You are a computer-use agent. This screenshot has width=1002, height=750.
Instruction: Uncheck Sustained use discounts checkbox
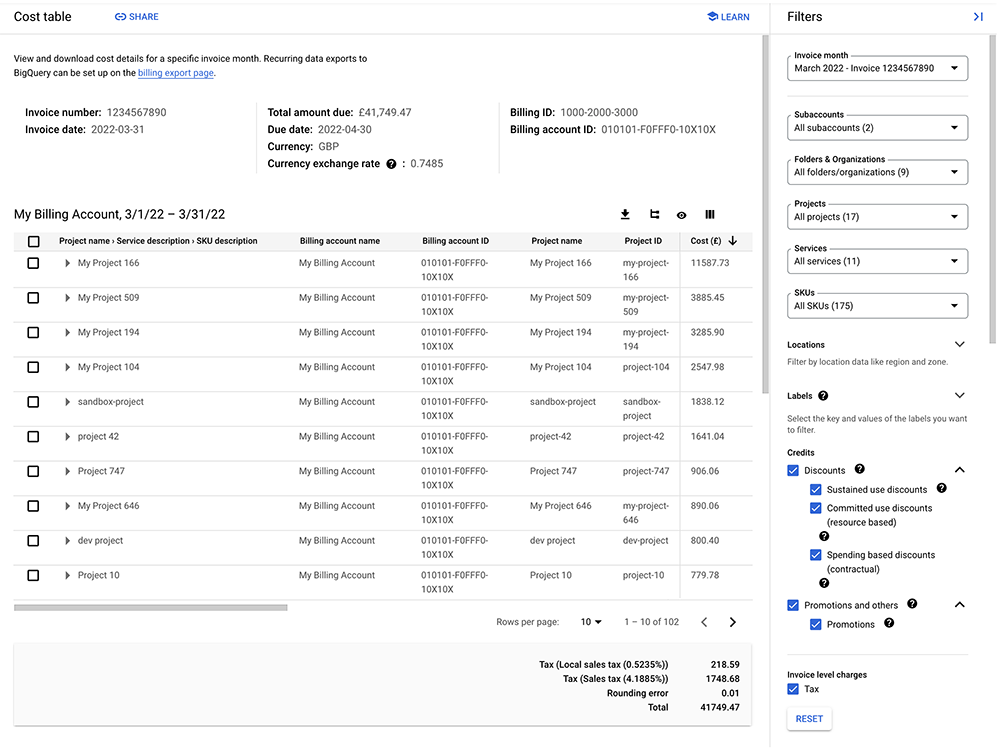(815, 490)
